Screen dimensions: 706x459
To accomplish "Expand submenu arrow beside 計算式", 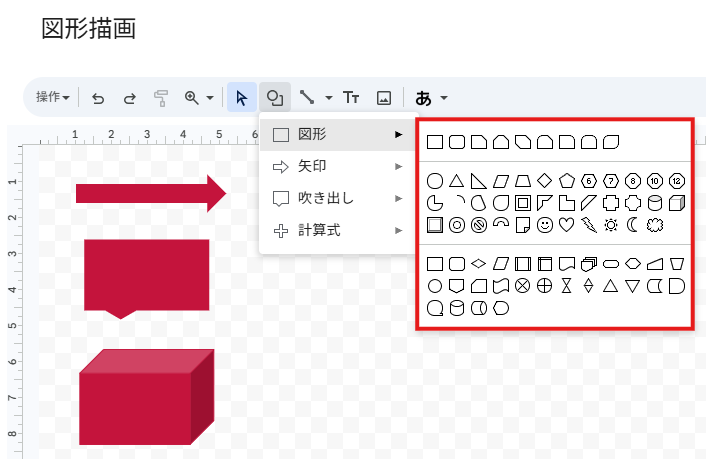I will click(x=398, y=231).
